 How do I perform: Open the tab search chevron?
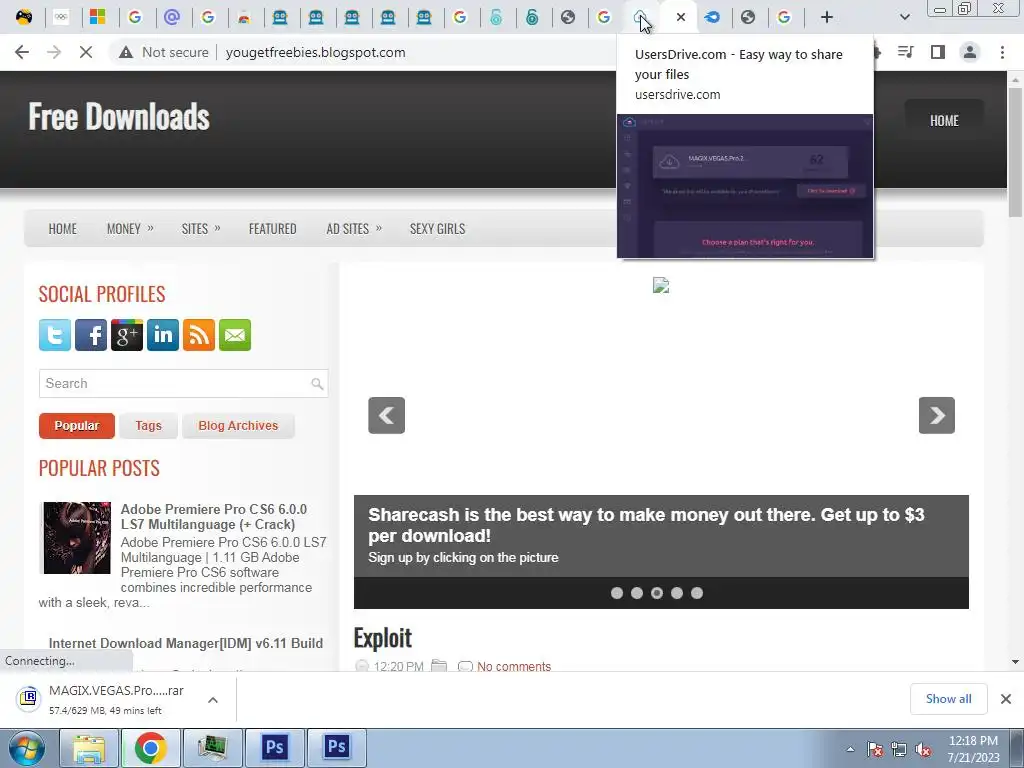point(904,17)
